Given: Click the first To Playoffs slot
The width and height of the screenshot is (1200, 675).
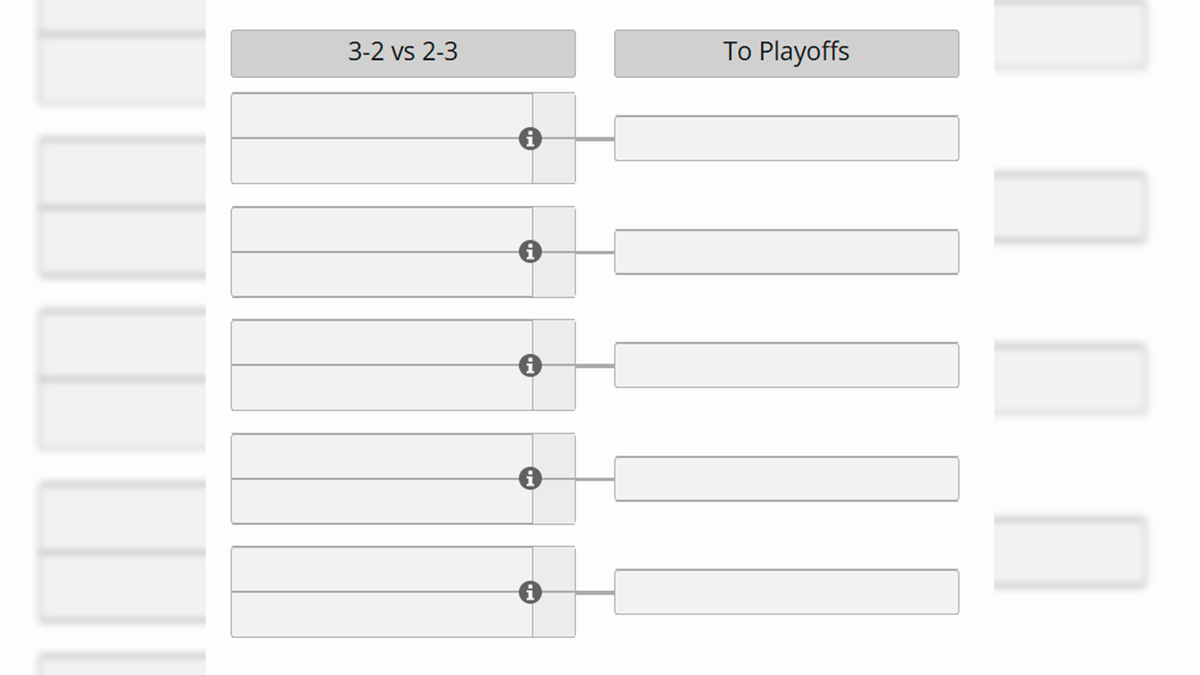Looking at the screenshot, I should [x=786, y=138].
